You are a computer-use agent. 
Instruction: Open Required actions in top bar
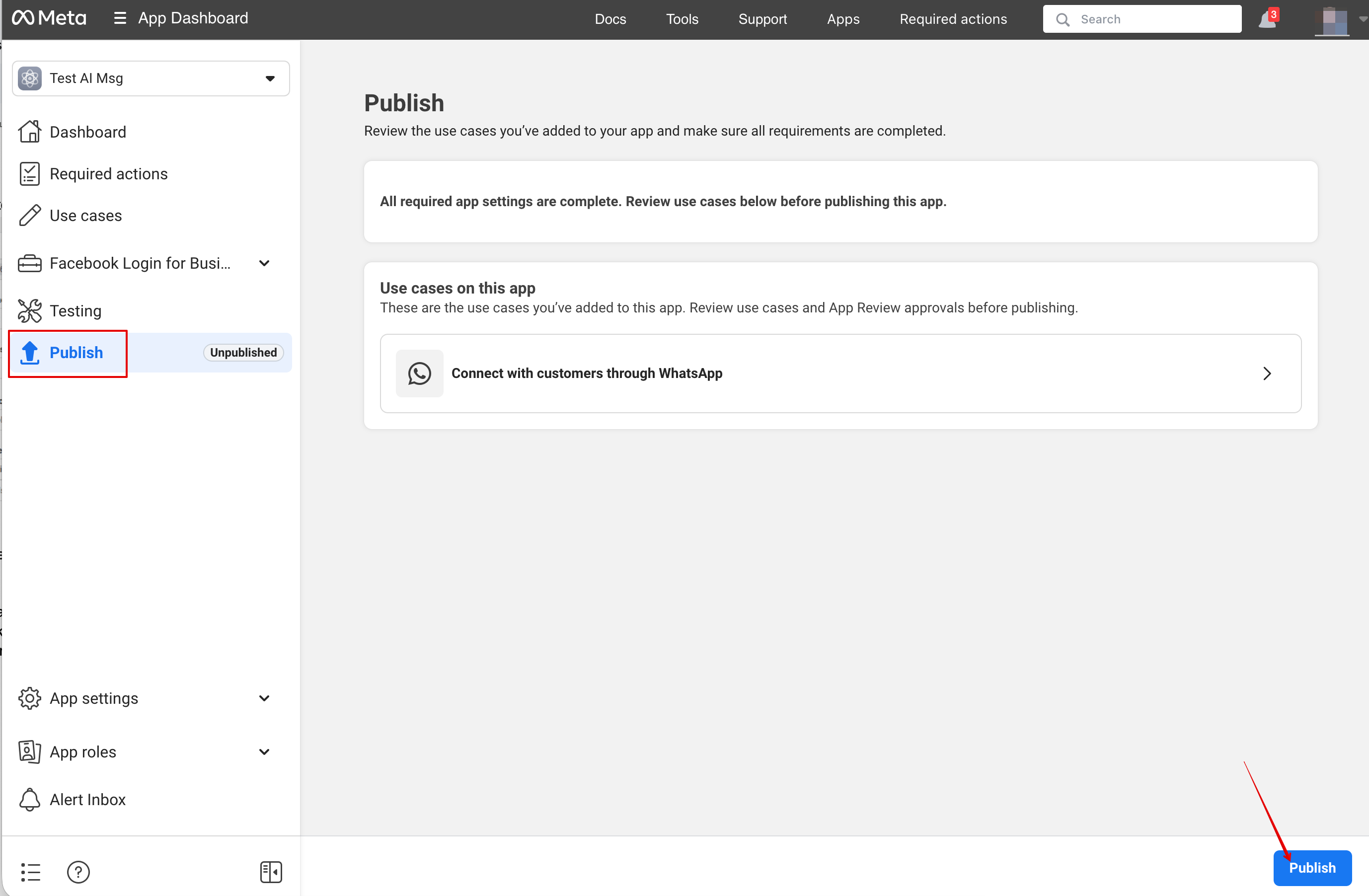953,19
